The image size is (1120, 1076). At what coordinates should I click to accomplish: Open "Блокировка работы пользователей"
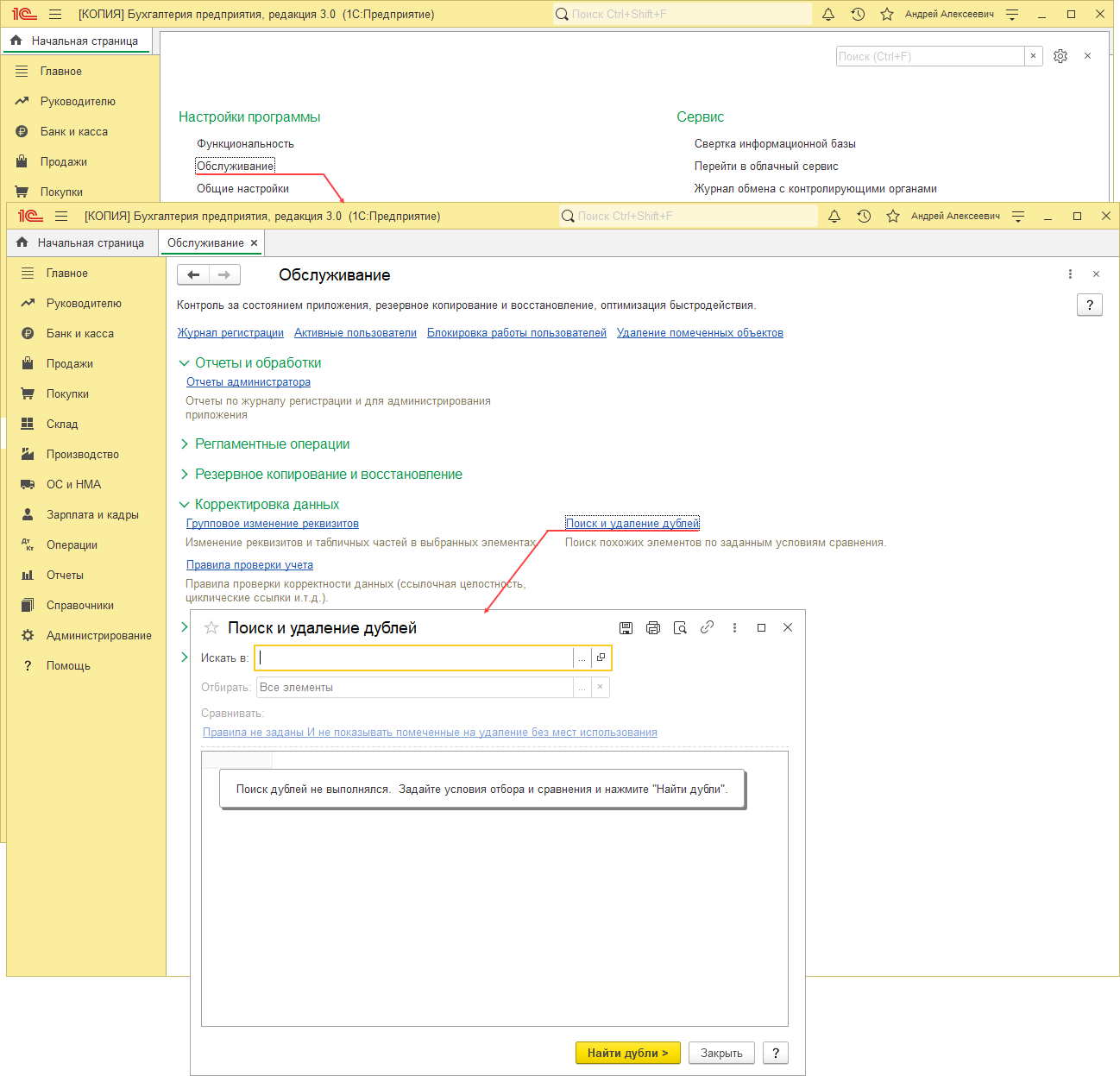tap(517, 333)
